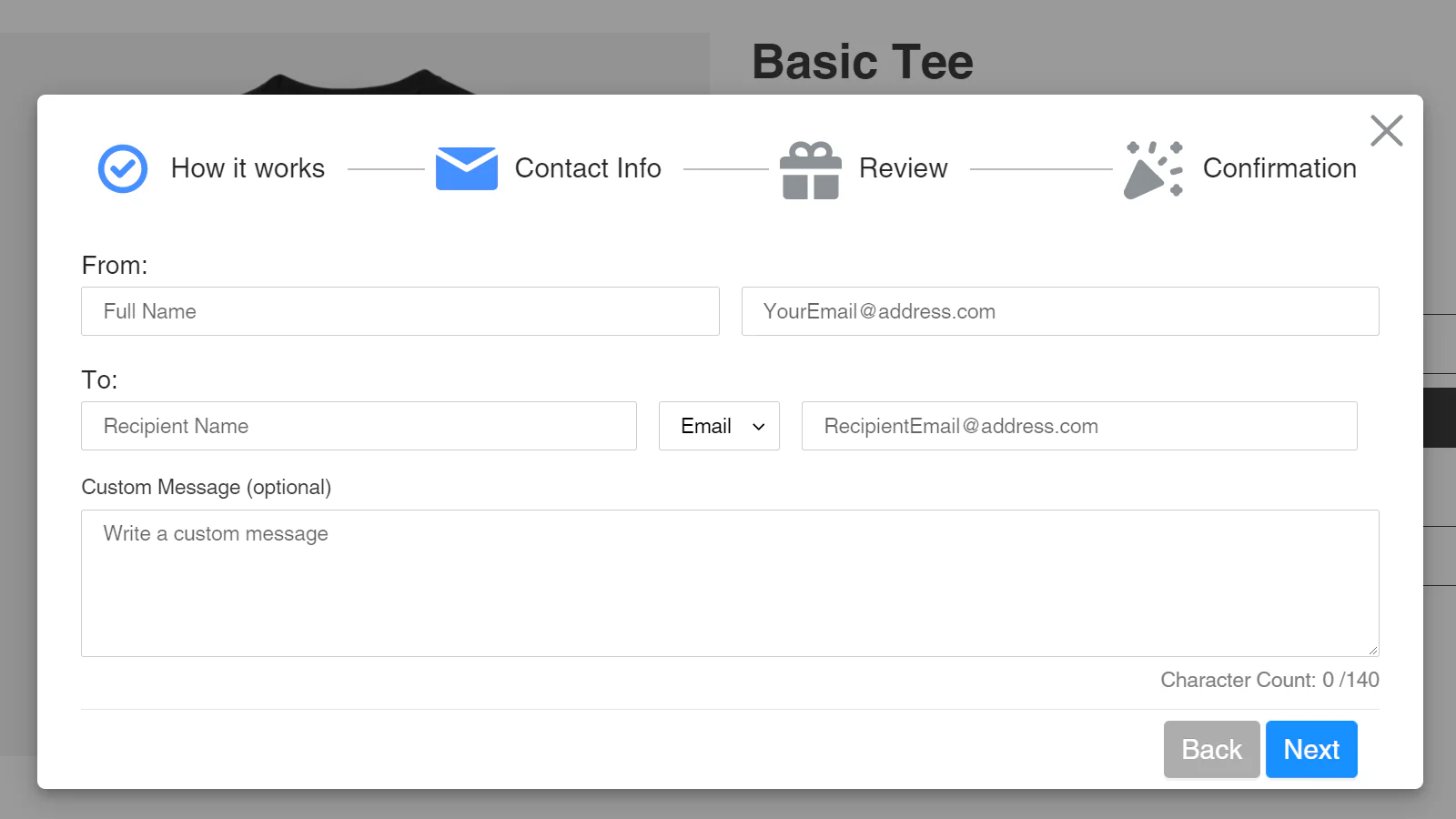The height and width of the screenshot is (819, 1456).
Task: Grab the textarea resize handle corner
Action: click(1372, 650)
